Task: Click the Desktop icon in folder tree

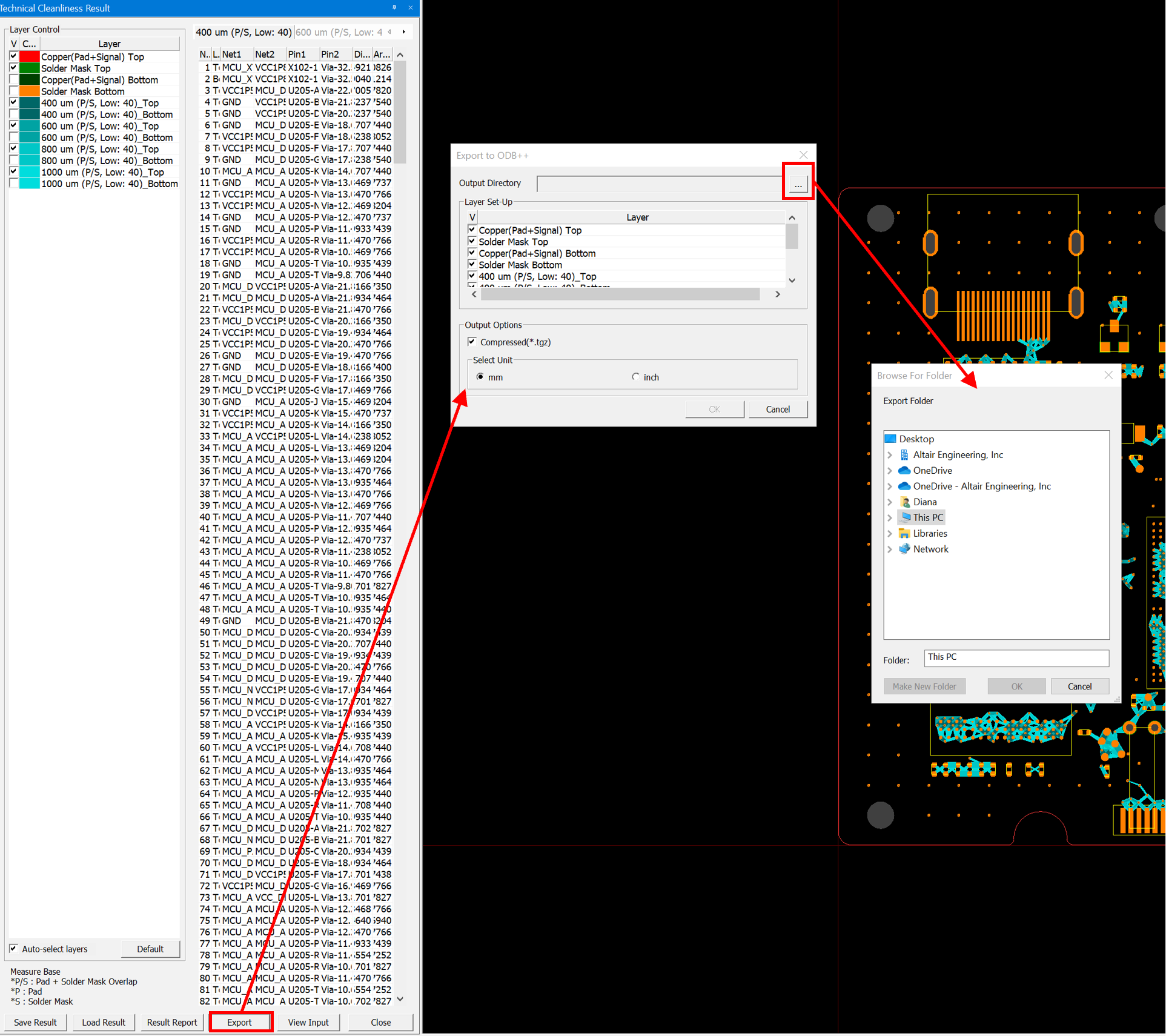Action: click(x=890, y=439)
